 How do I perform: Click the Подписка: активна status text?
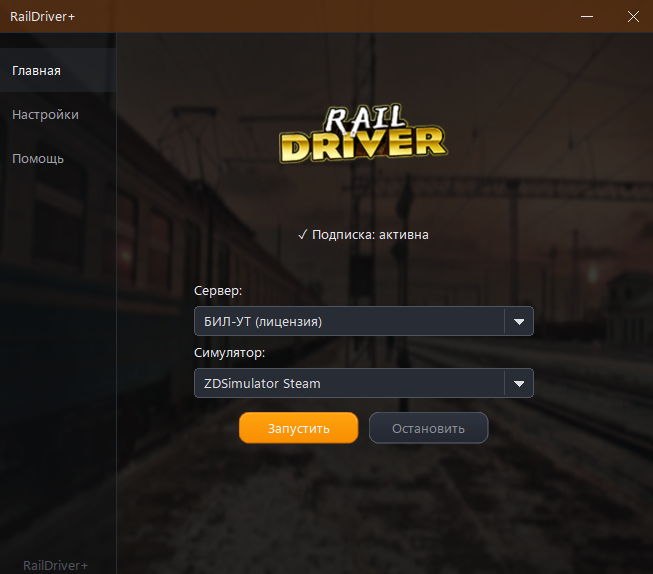click(x=363, y=235)
